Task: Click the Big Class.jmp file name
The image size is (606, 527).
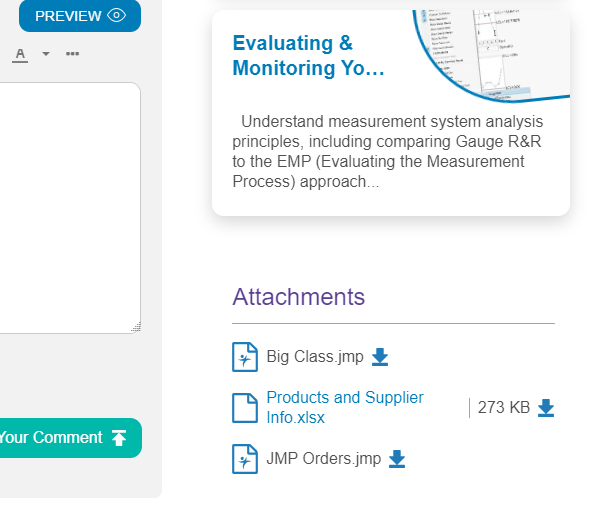Action: tap(315, 357)
